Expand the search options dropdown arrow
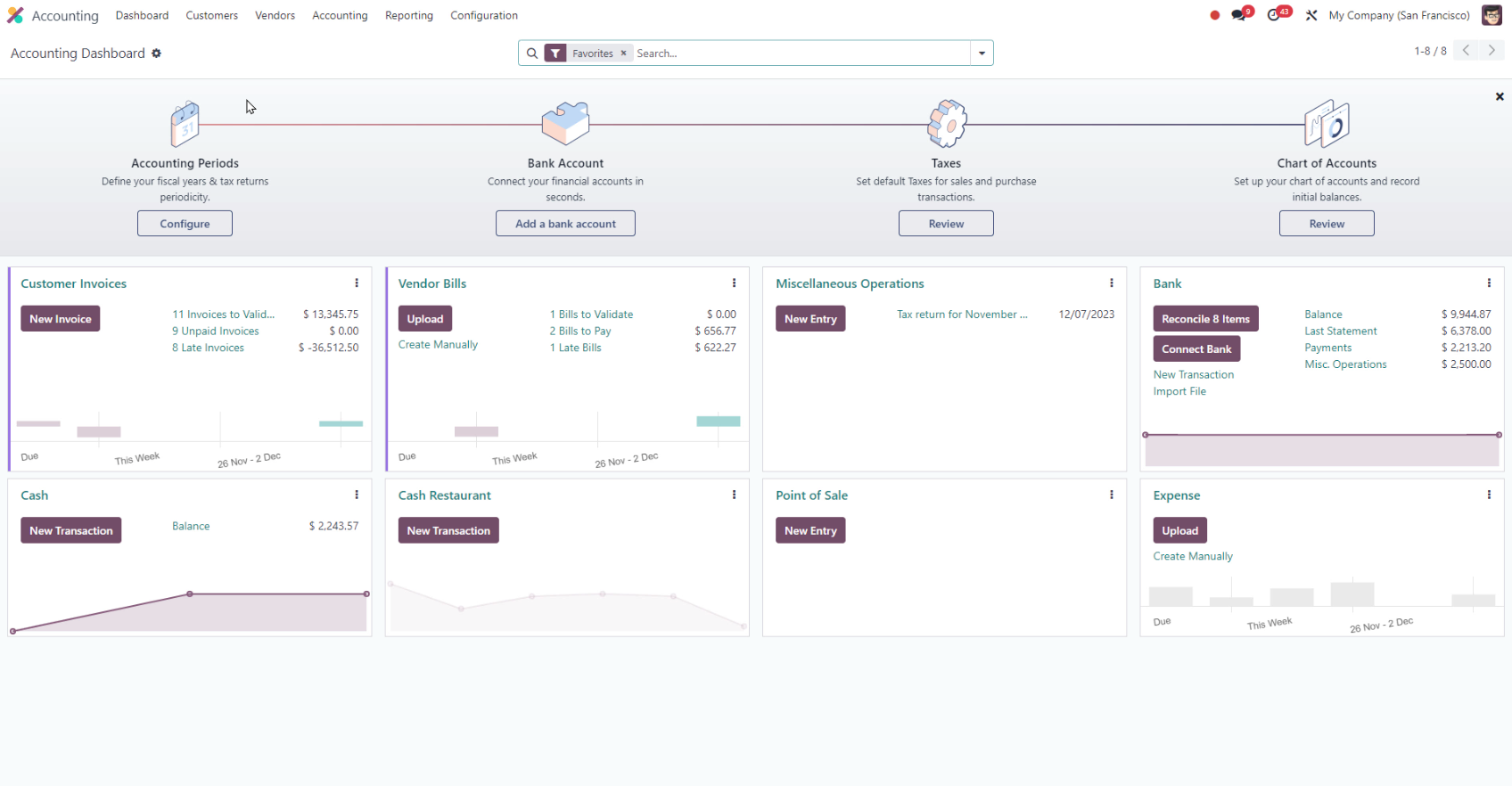 (982, 53)
